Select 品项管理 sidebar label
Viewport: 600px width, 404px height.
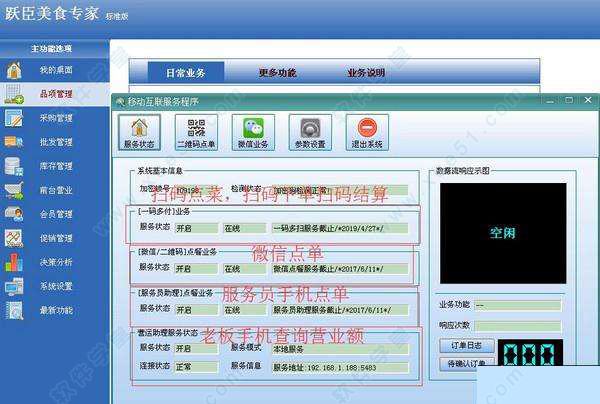56,94
